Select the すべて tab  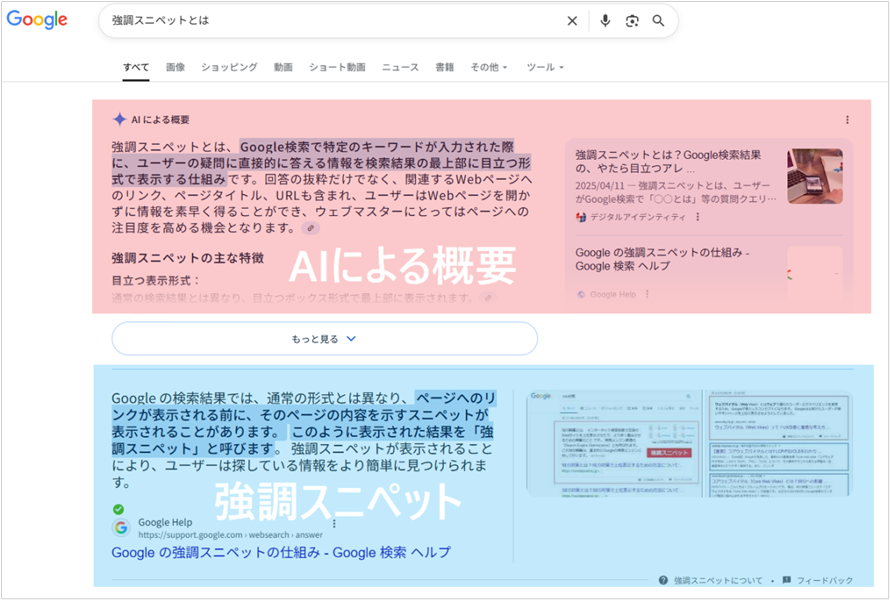pos(136,67)
